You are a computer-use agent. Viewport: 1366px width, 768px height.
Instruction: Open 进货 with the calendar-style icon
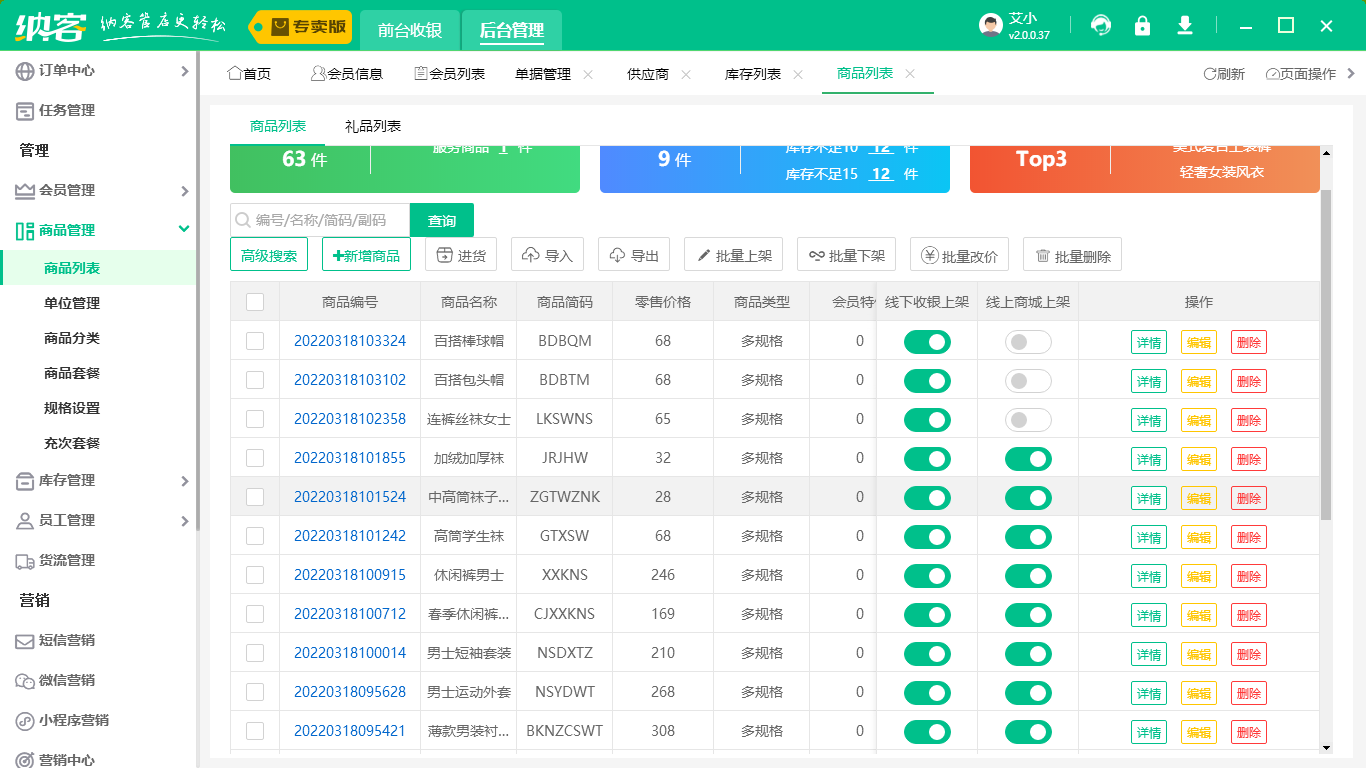(460, 254)
